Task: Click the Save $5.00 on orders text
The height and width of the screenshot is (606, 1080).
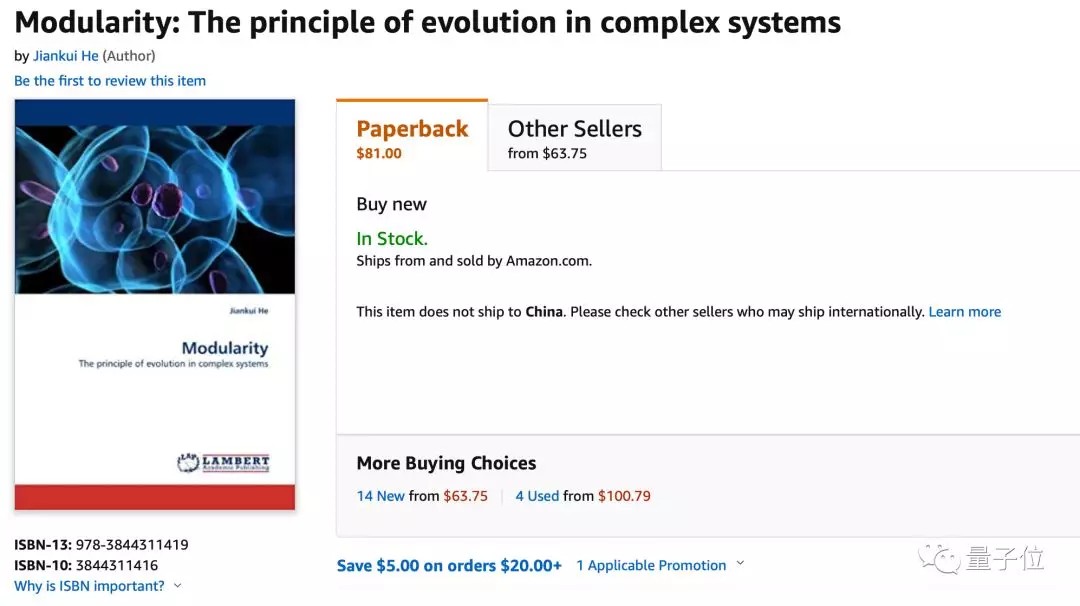Action: pyautogui.click(x=449, y=565)
